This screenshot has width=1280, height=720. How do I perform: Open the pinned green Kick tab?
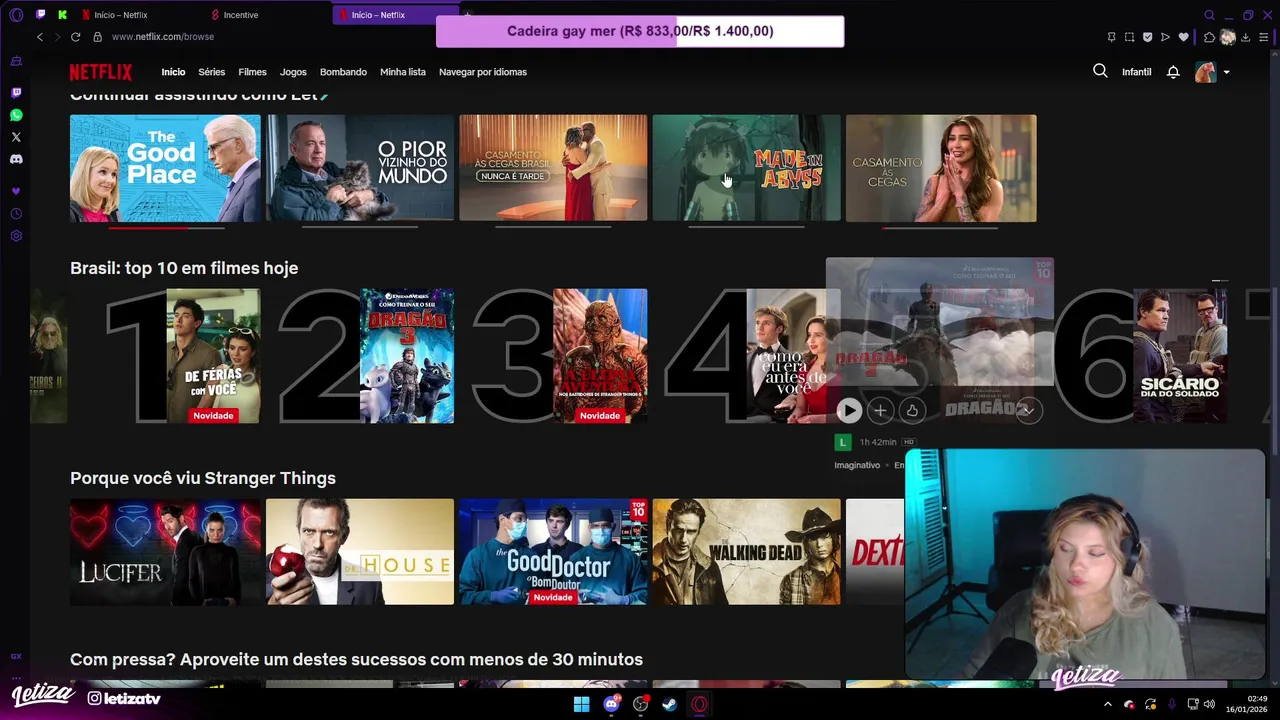click(62, 15)
